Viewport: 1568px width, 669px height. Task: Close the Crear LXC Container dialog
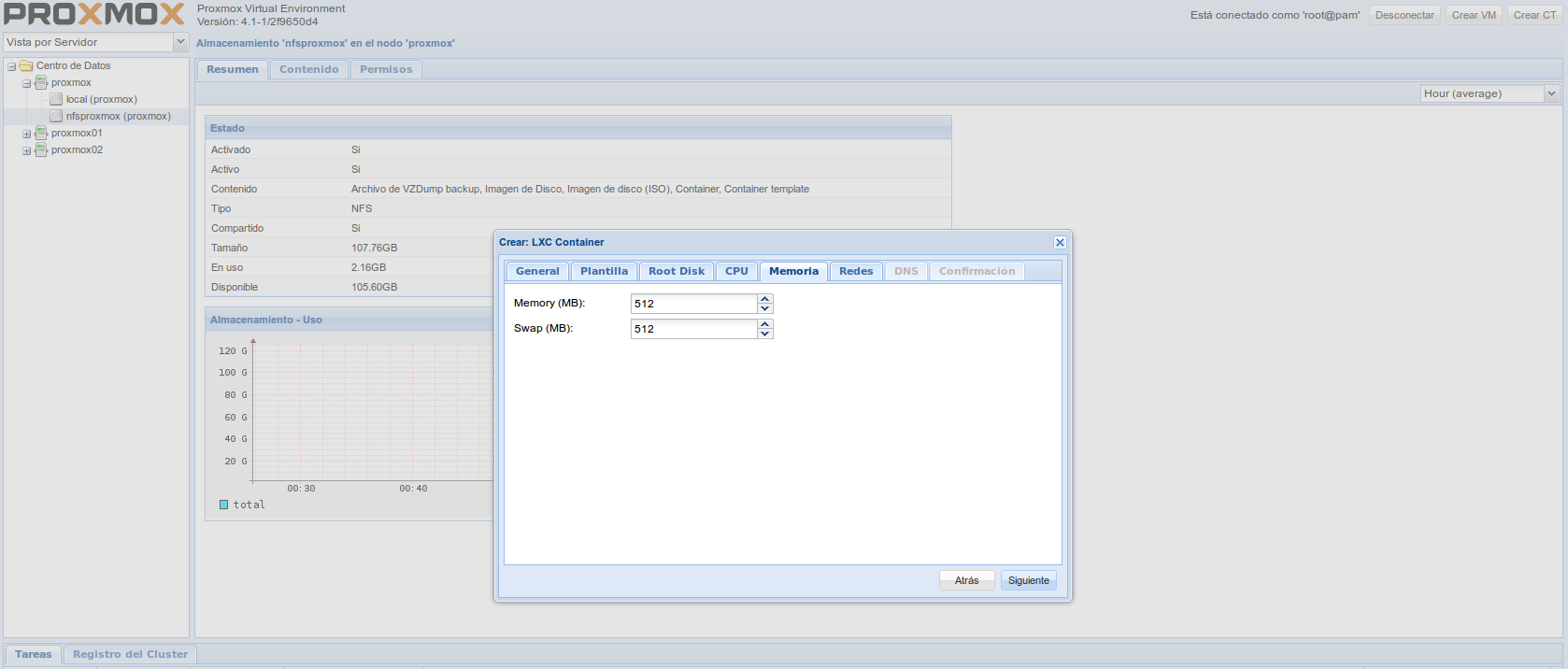click(1060, 243)
